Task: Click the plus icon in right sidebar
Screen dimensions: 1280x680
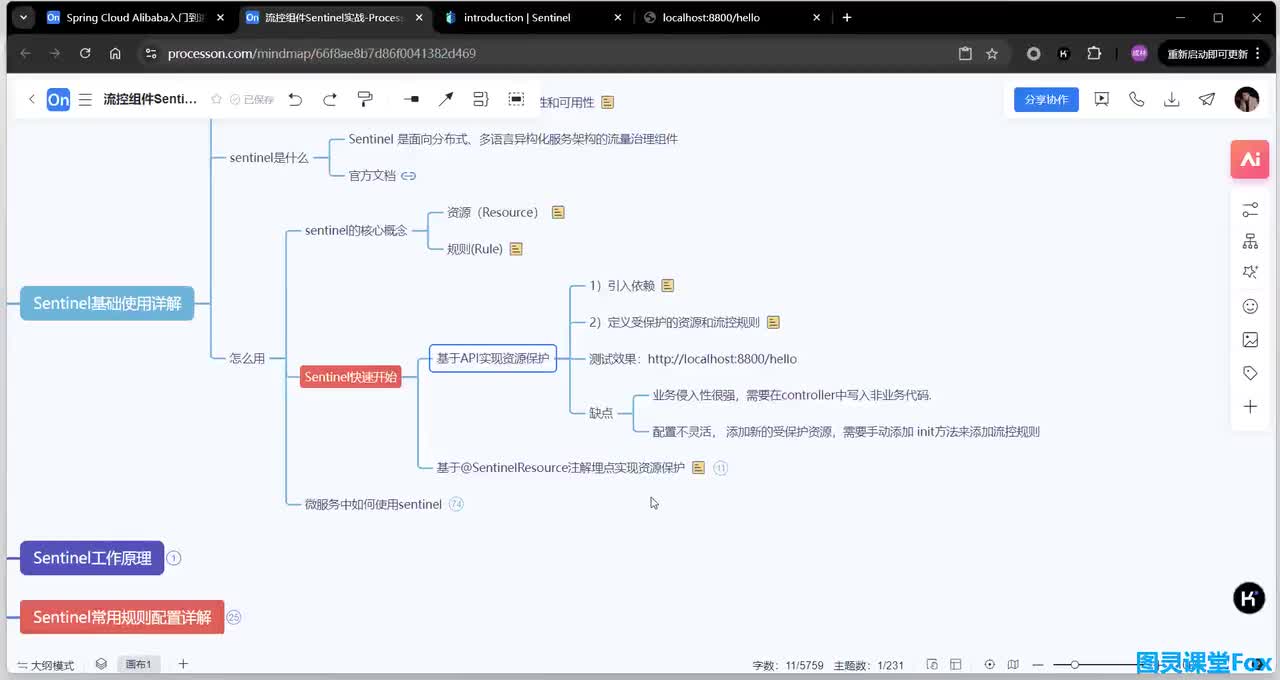Action: pyautogui.click(x=1250, y=407)
